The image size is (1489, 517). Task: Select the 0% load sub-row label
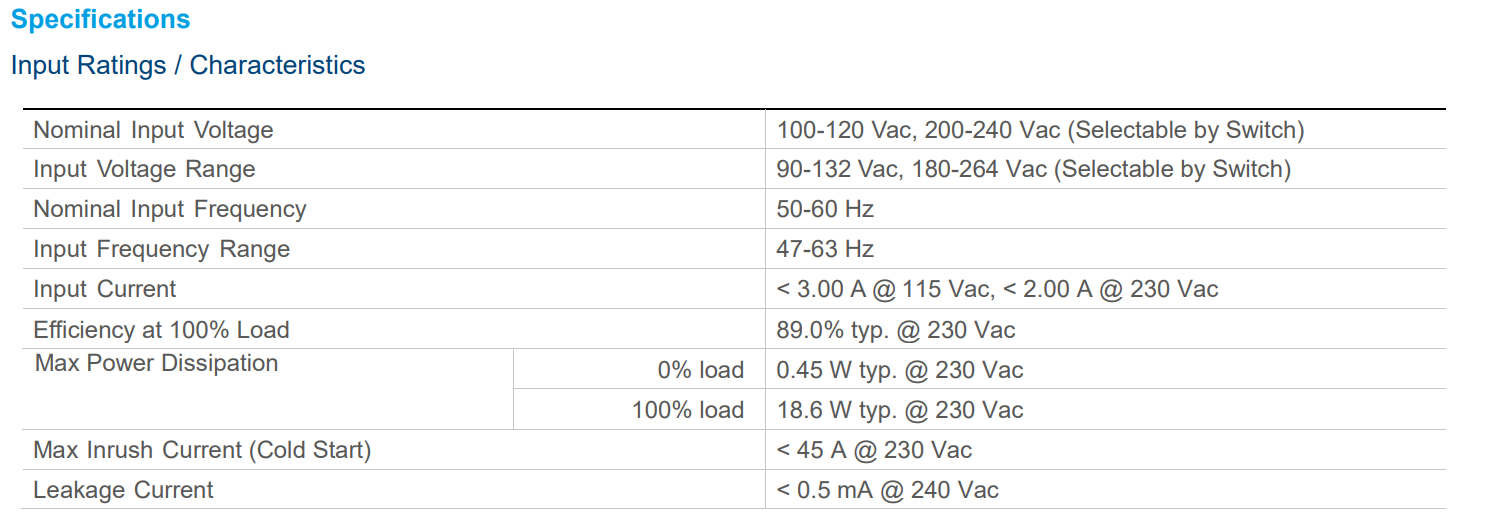pos(700,370)
